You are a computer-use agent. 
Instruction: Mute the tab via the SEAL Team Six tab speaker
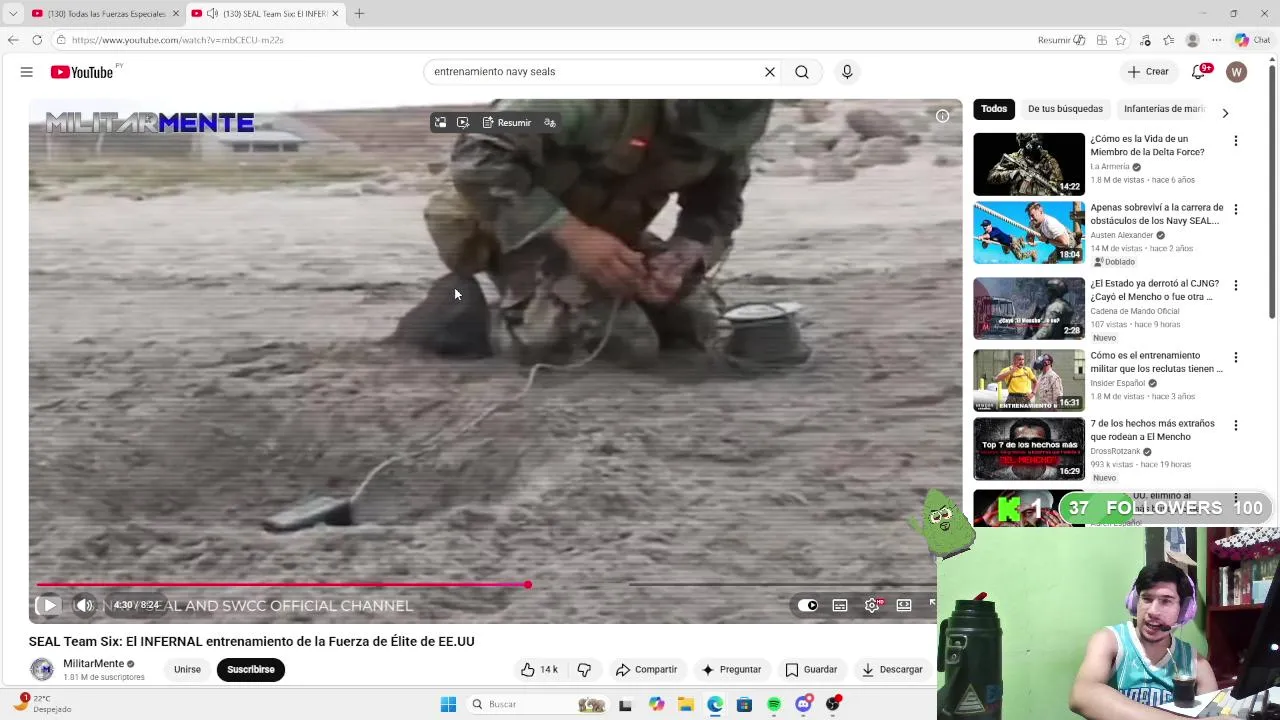point(212,14)
